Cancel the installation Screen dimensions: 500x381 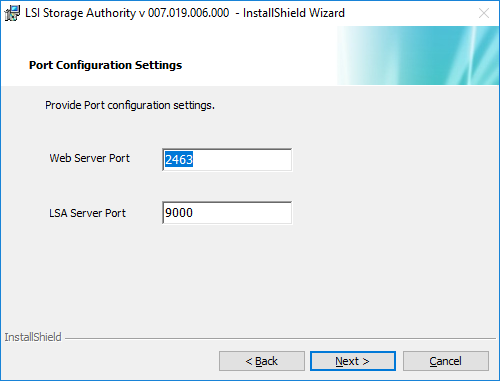(x=446, y=361)
